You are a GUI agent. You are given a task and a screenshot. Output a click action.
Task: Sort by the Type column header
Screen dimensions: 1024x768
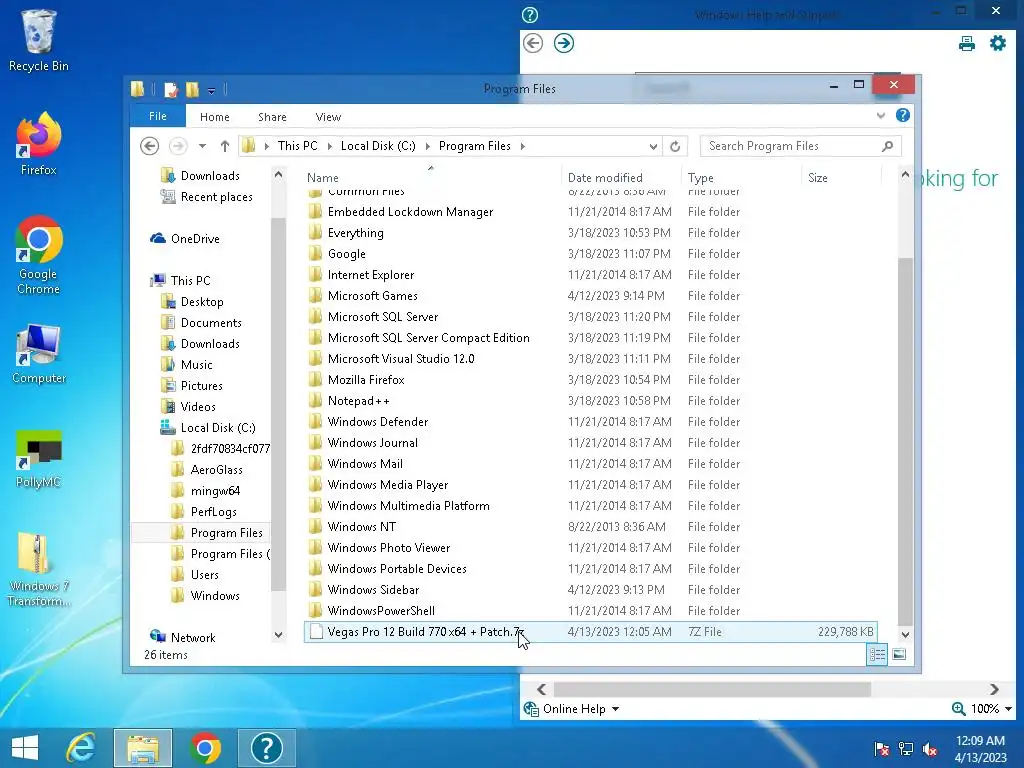tap(741, 178)
